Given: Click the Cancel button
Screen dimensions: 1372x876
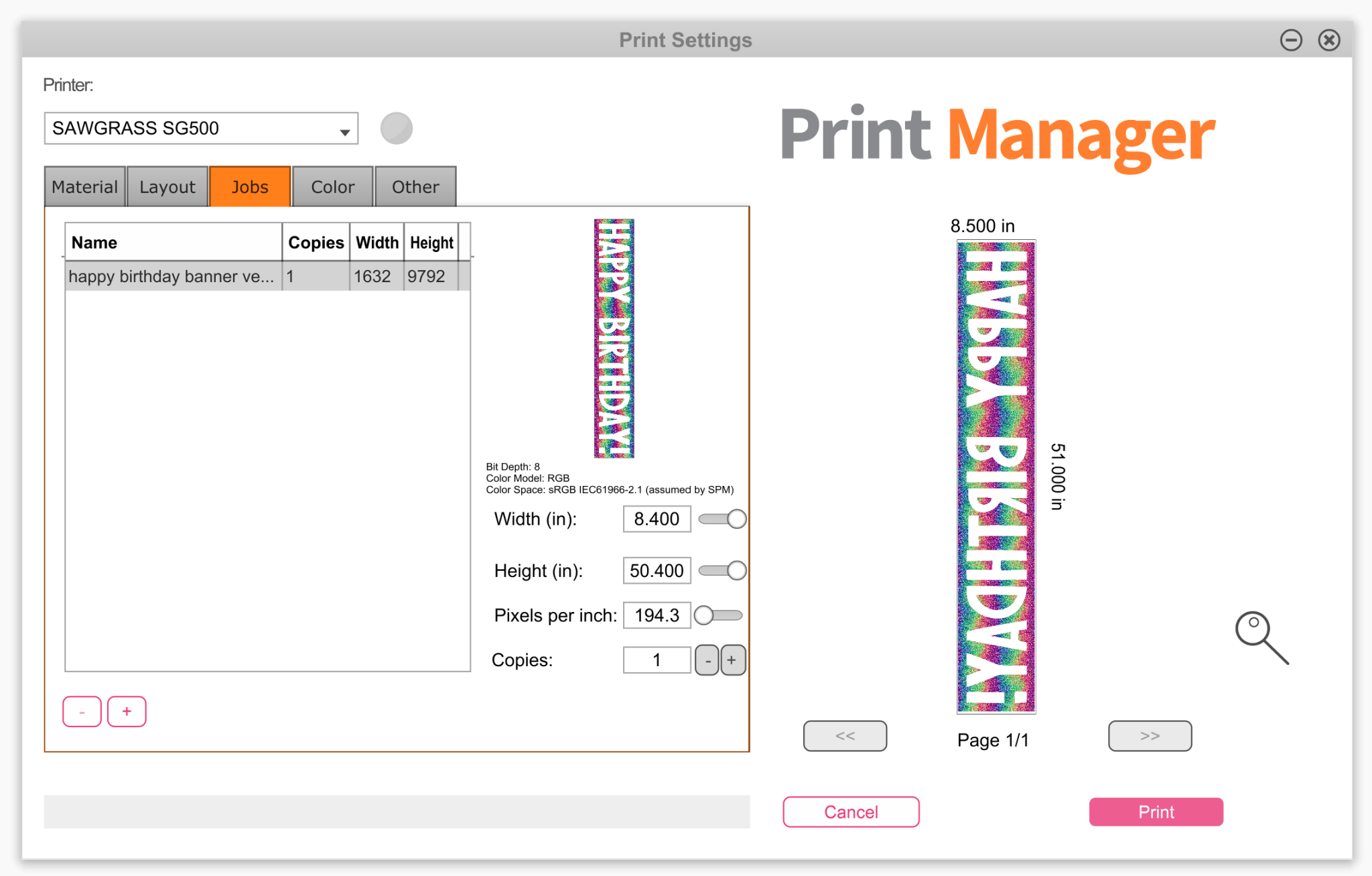Looking at the screenshot, I should click(x=850, y=811).
